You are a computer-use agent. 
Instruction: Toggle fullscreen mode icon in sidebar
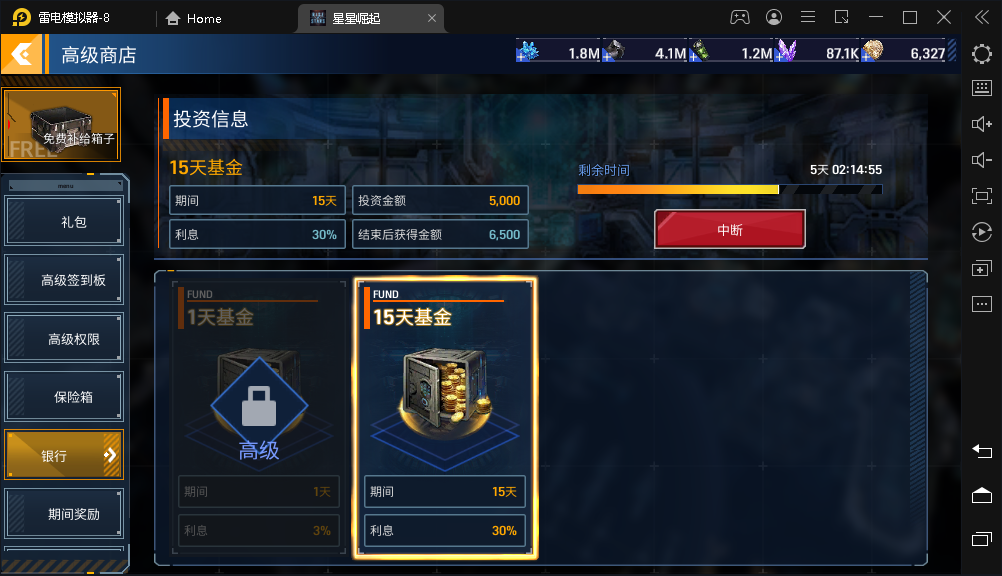[x=982, y=196]
